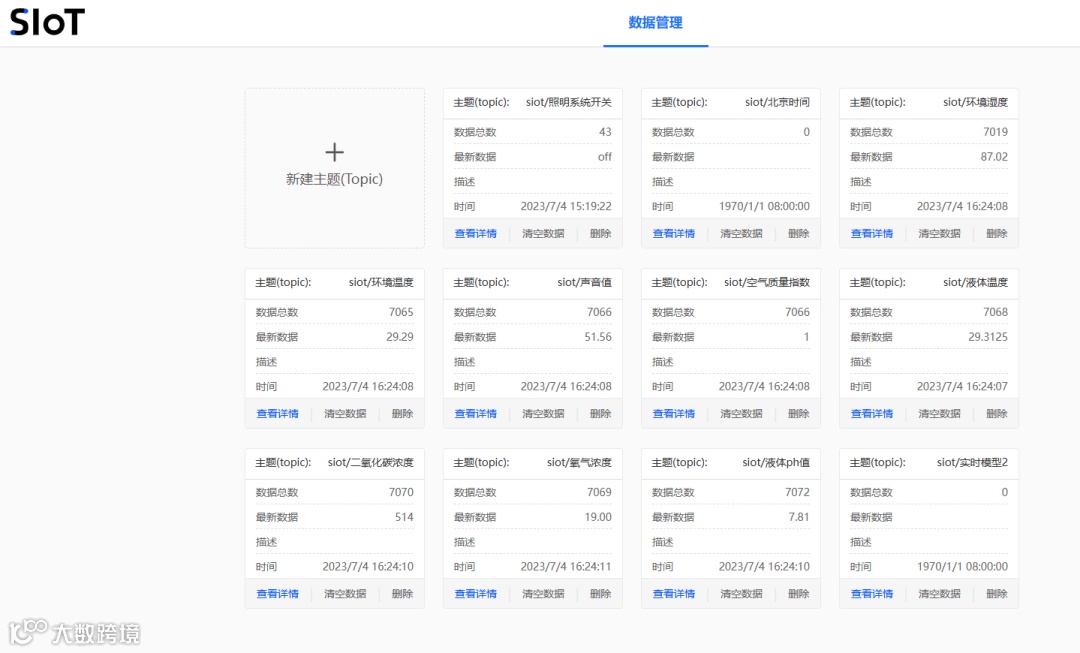Clear data for siot/液体温度

pyautogui.click(x=939, y=414)
